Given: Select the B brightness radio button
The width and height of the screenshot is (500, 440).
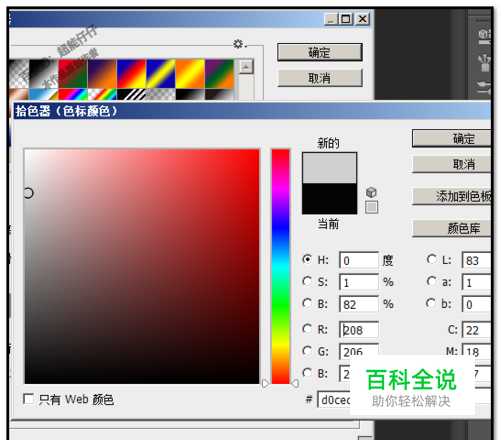Looking at the screenshot, I should point(307,303).
